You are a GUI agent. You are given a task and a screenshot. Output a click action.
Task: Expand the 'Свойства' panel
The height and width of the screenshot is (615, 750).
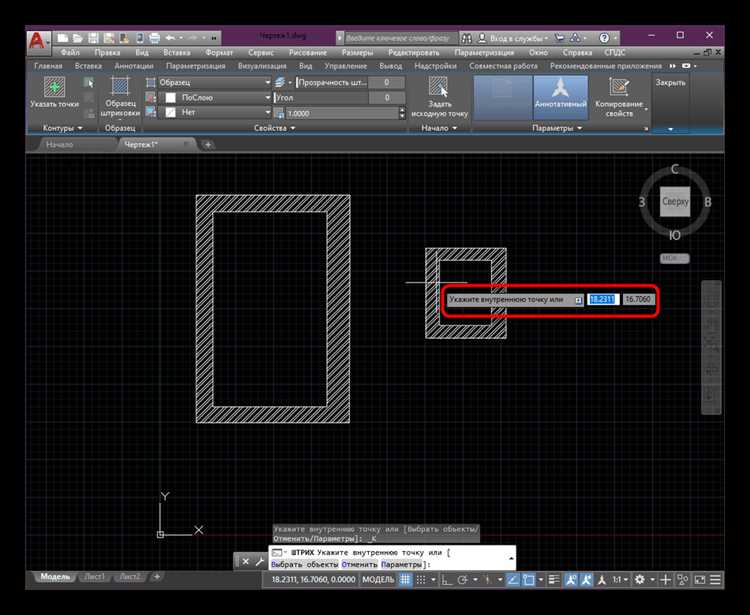275,128
